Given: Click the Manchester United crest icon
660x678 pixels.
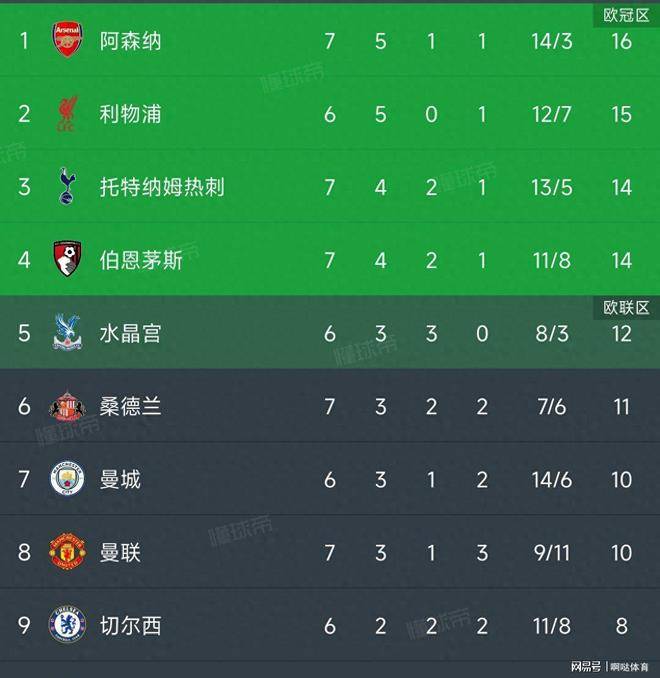Looking at the screenshot, I should [x=68, y=553].
